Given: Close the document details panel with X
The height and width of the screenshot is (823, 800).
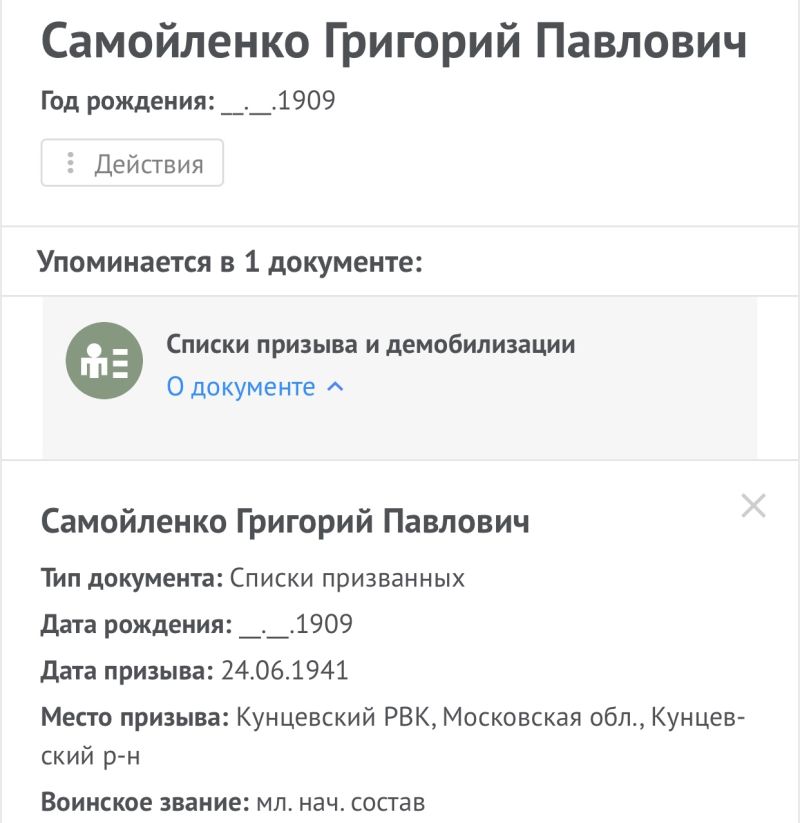Looking at the screenshot, I should point(753,505).
